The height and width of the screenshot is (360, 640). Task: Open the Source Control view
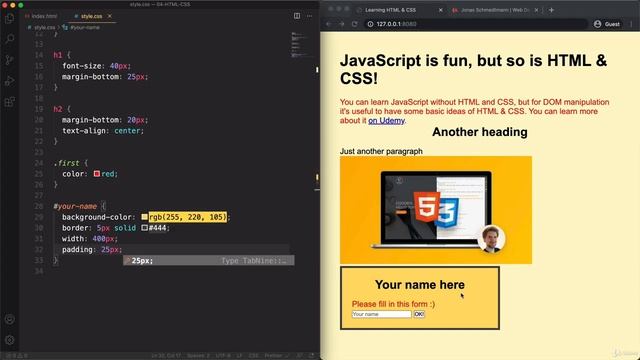[x=9, y=60]
